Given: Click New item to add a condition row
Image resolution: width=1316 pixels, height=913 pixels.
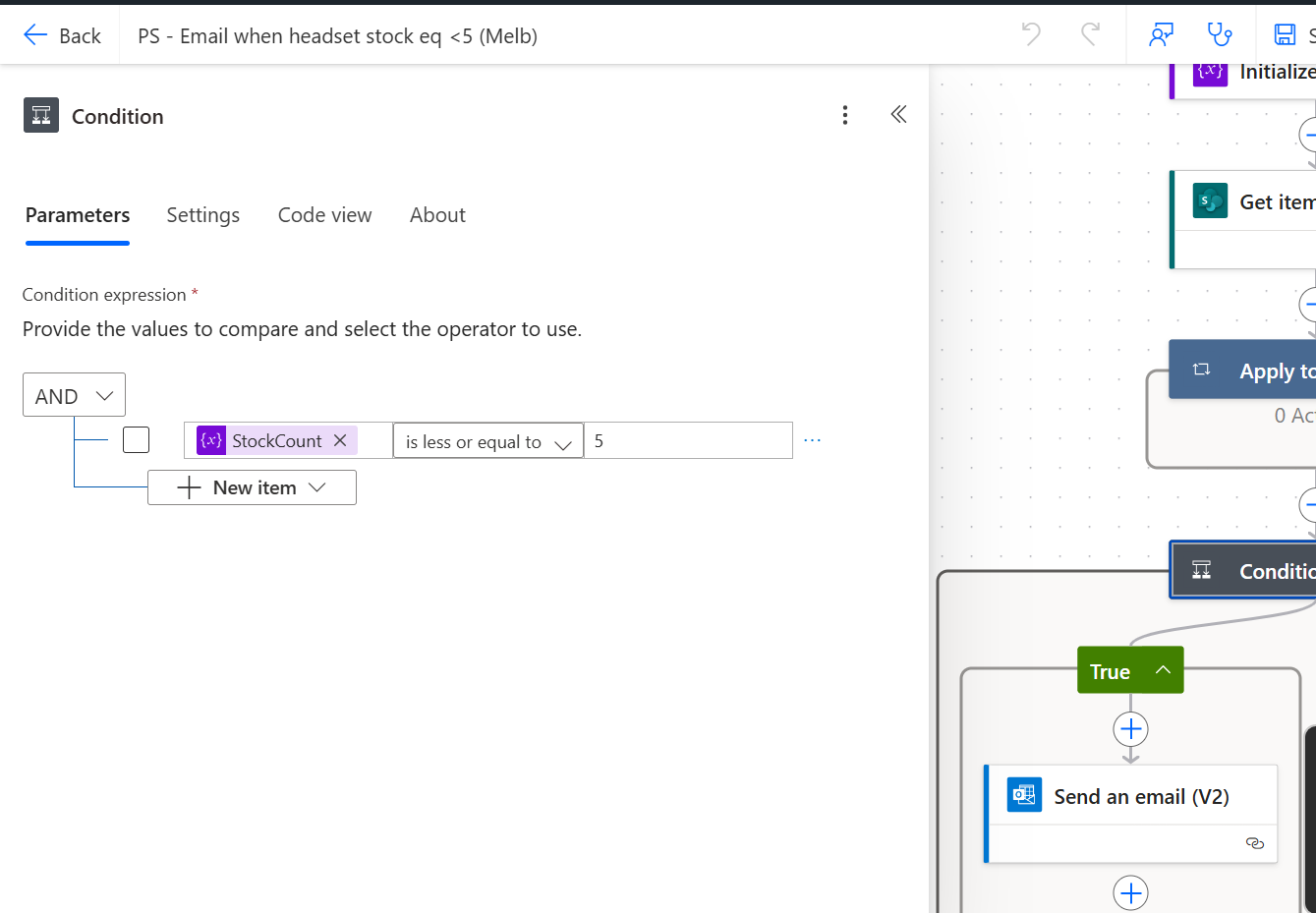Looking at the screenshot, I should [x=252, y=487].
